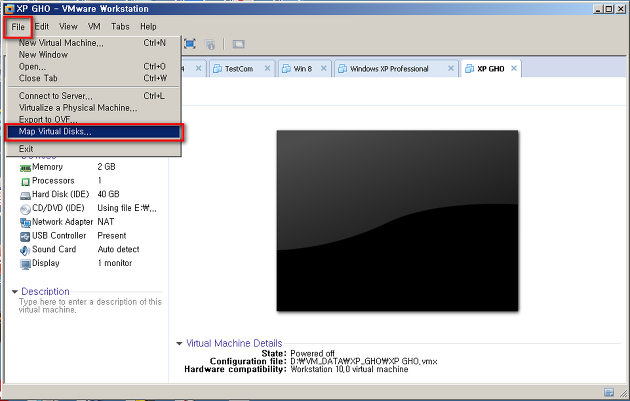Click the Sound Card row label
The width and height of the screenshot is (630, 401).
tap(54, 249)
